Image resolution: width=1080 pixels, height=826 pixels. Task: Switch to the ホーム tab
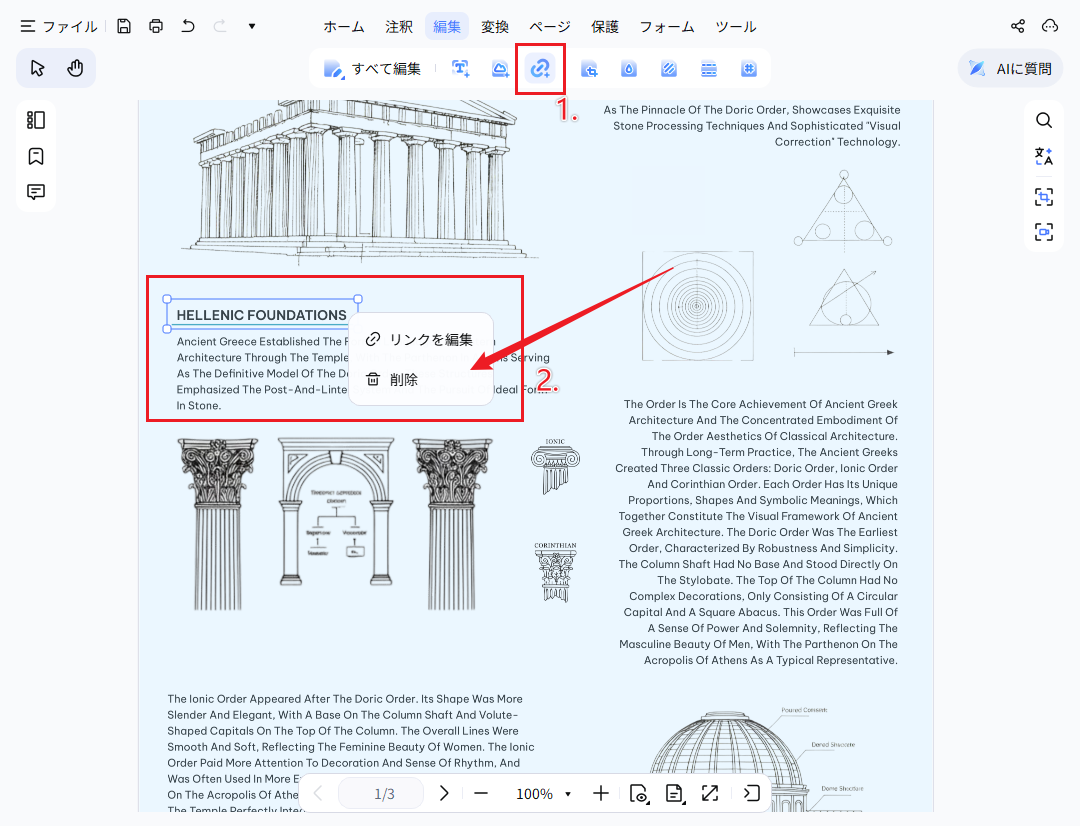344,27
